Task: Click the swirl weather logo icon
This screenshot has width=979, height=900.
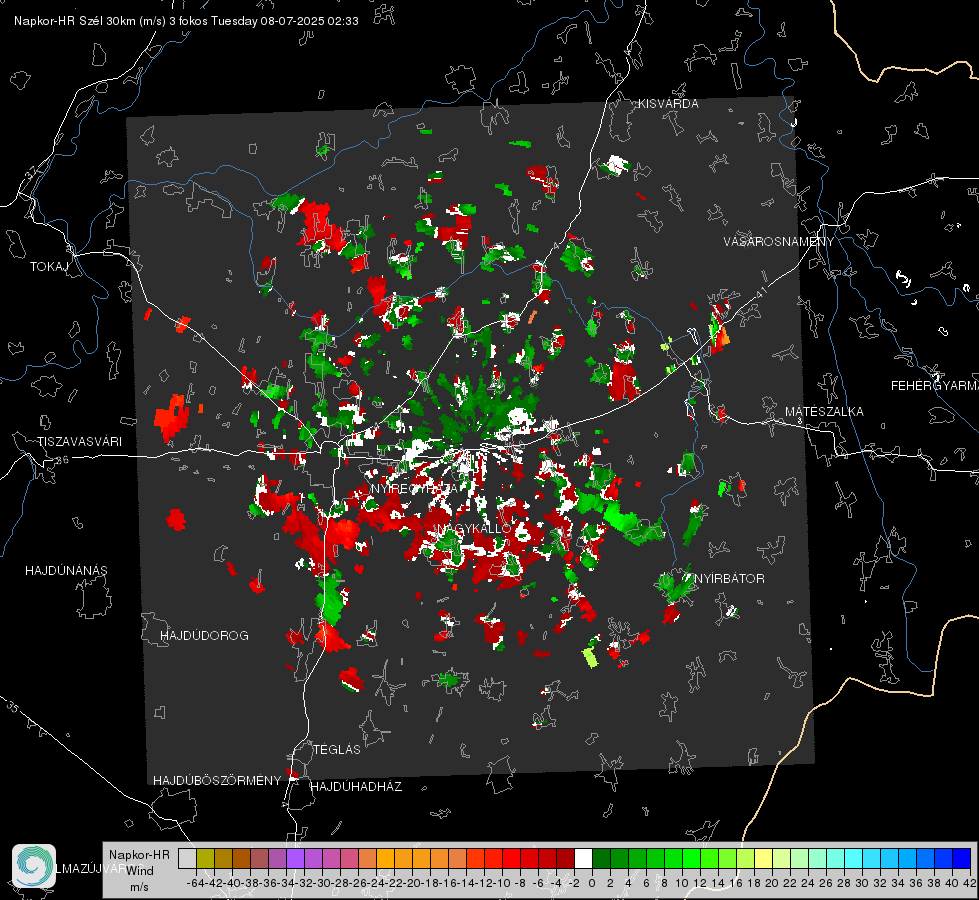Action: pos(34,866)
